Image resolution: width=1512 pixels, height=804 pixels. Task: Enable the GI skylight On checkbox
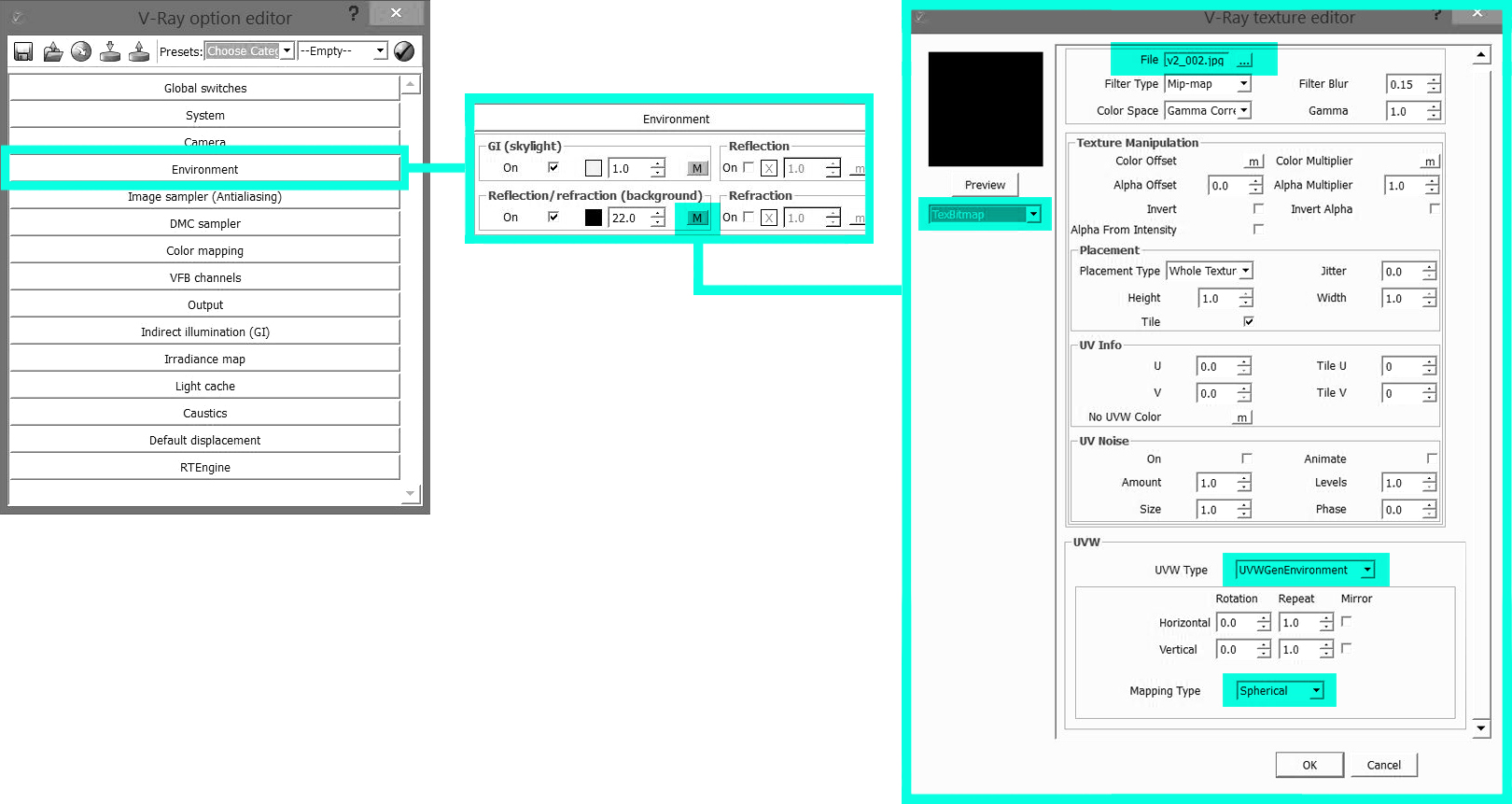pos(553,168)
